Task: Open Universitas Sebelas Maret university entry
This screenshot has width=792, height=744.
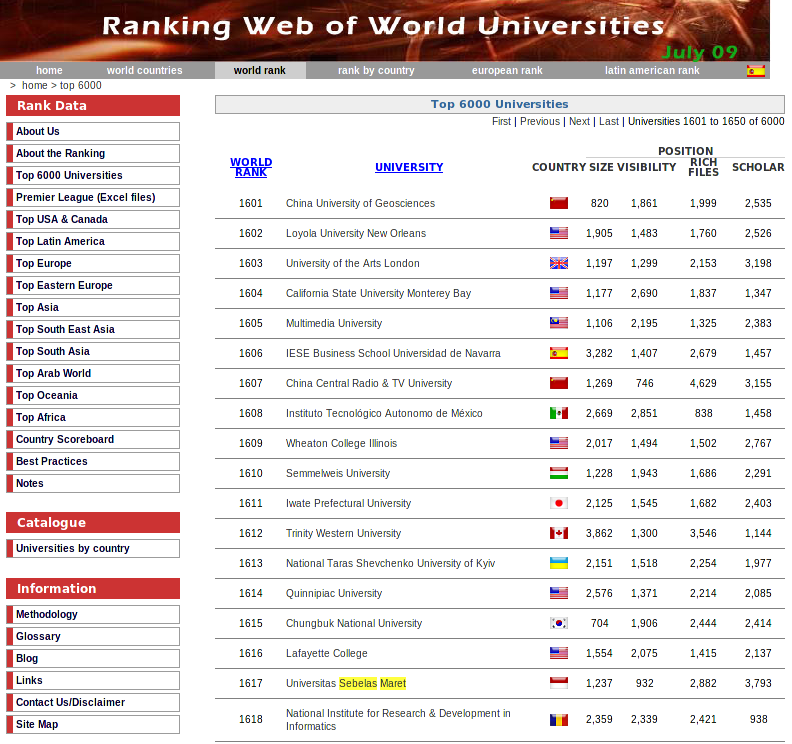Action: (346, 683)
